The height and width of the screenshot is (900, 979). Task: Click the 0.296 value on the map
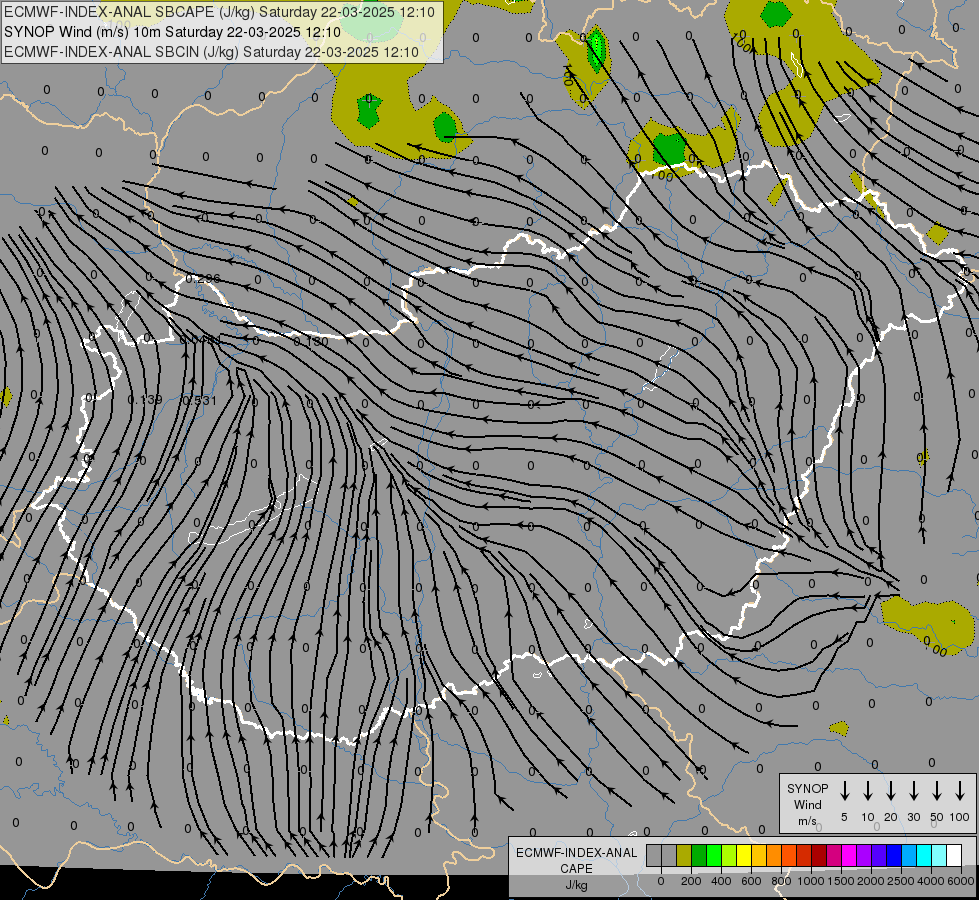203,279
